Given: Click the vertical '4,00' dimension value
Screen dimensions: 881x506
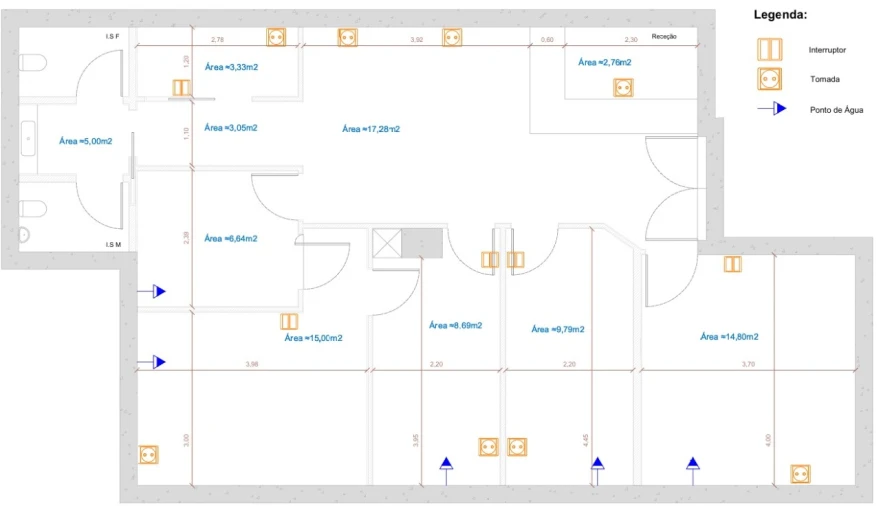Looking at the screenshot, I should (768, 440).
